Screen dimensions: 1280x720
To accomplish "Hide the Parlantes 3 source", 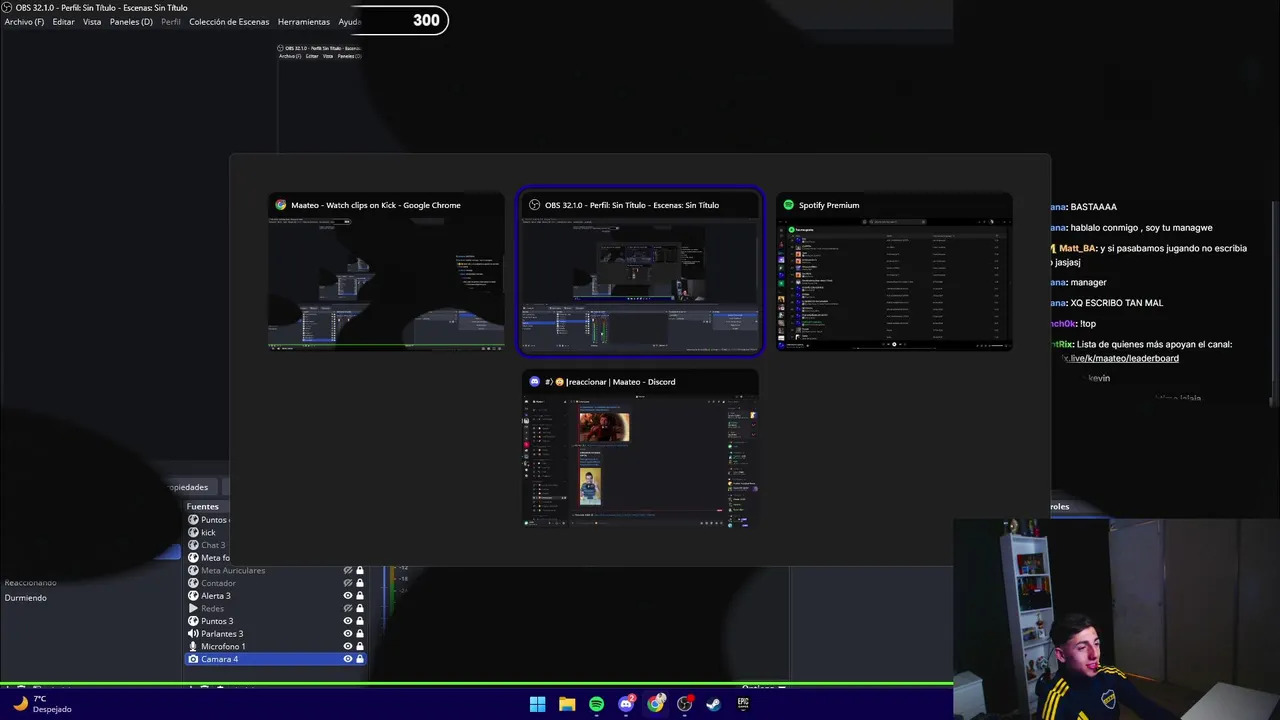I will click(x=348, y=634).
